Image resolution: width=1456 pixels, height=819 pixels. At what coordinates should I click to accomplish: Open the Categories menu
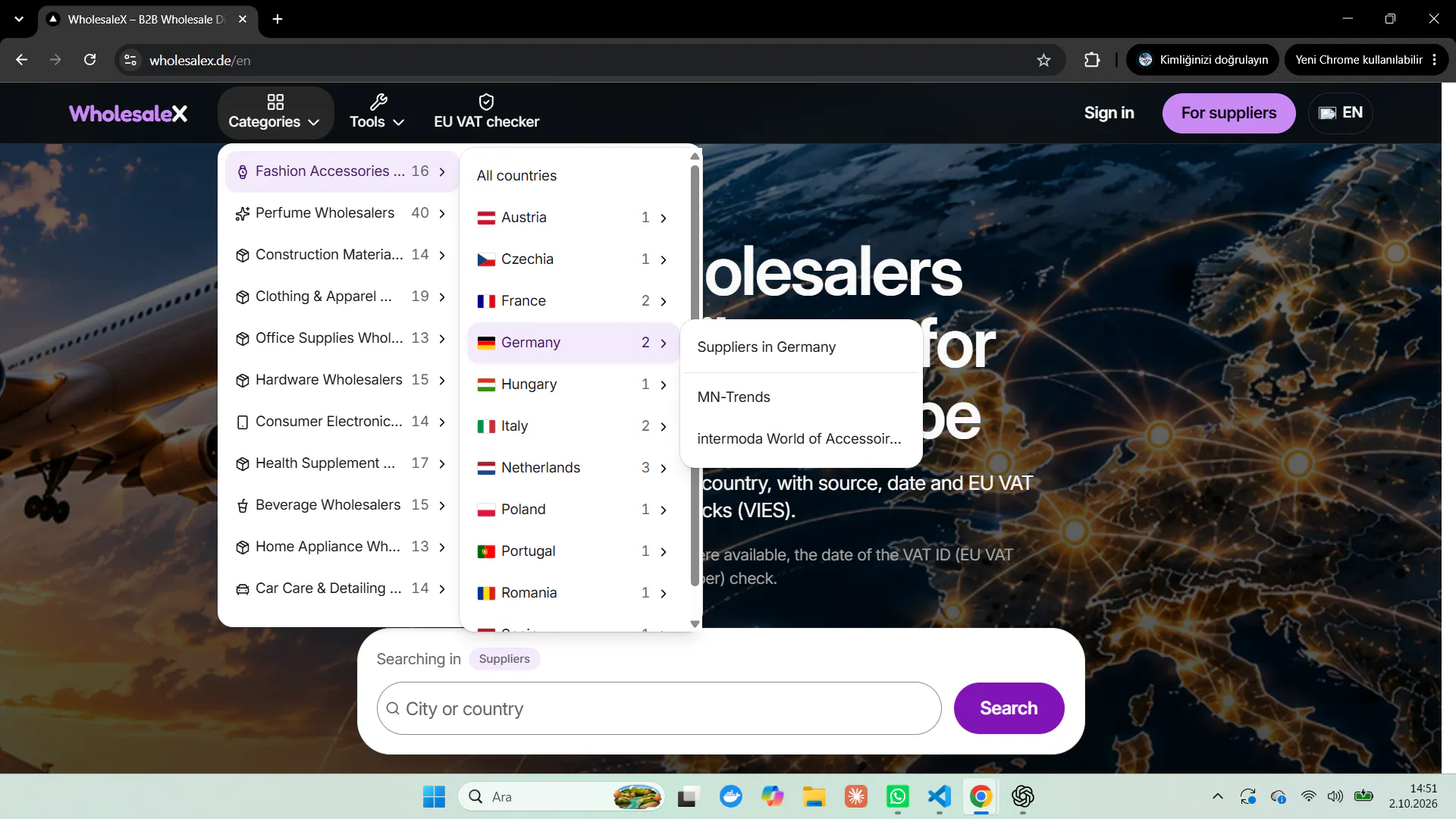point(275,112)
